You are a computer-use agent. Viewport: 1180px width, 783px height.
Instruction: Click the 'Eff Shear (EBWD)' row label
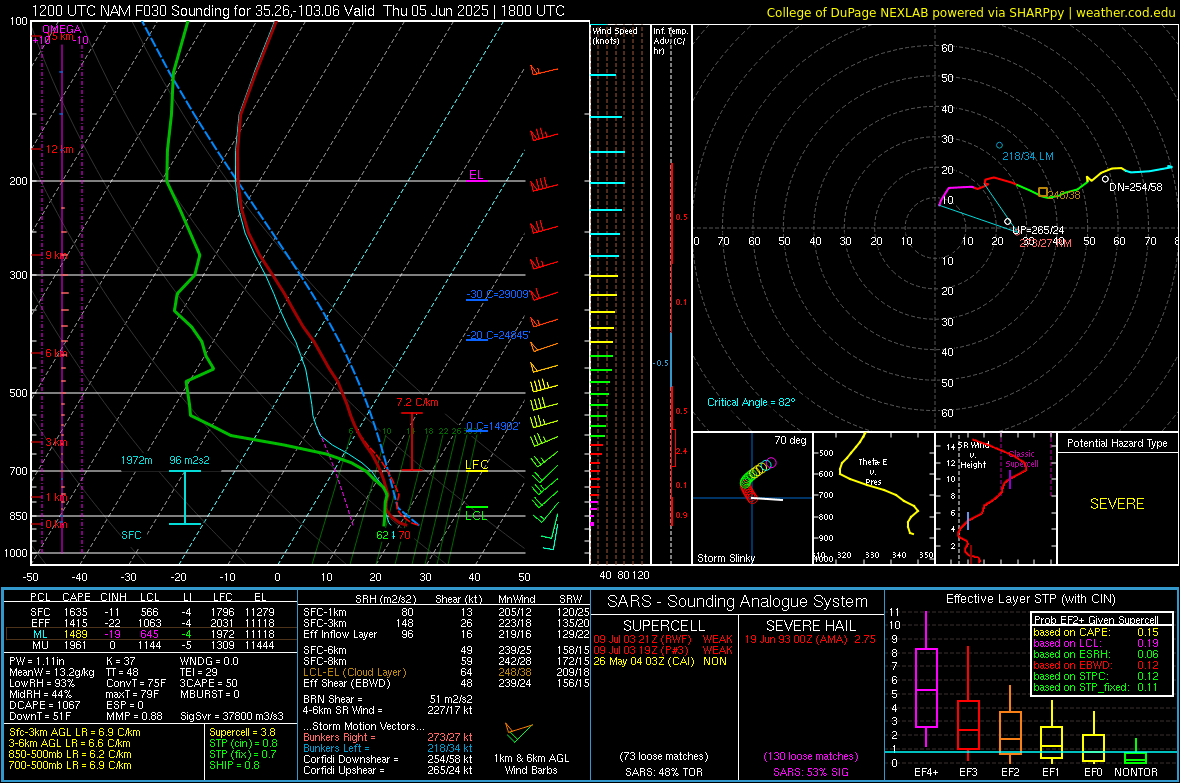pos(347,684)
